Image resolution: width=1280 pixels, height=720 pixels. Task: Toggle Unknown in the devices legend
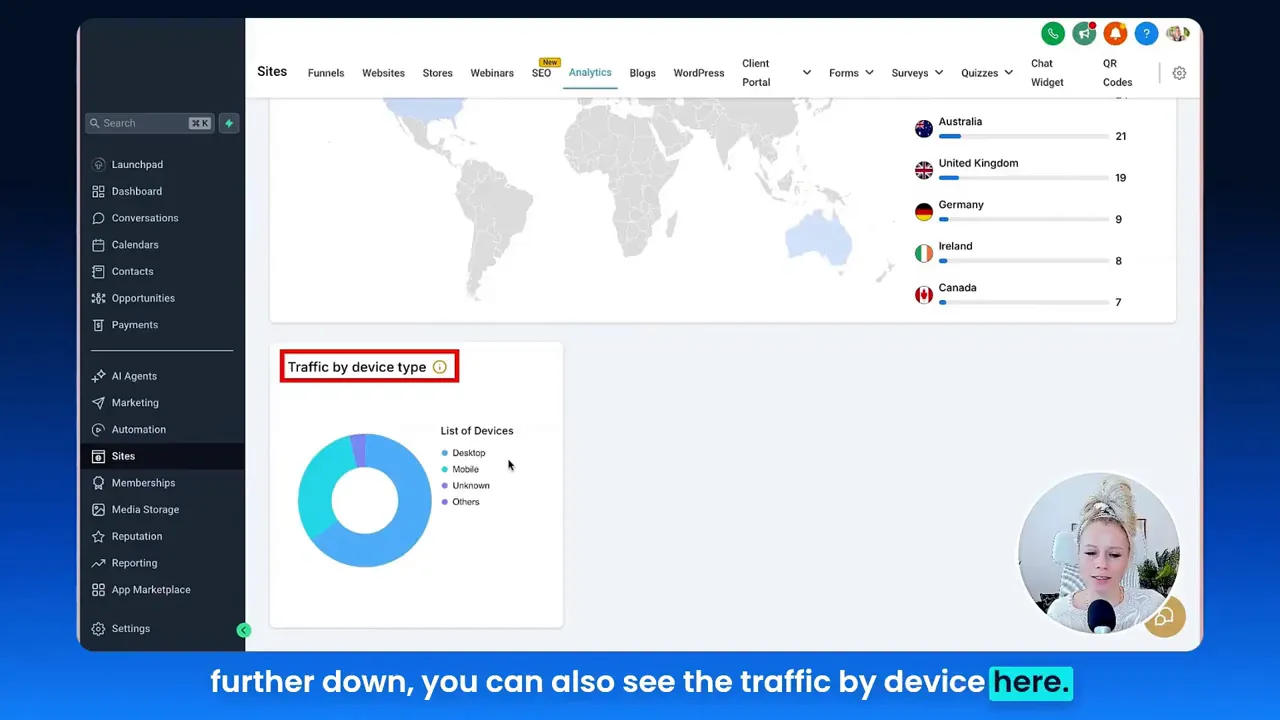click(x=465, y=485)
